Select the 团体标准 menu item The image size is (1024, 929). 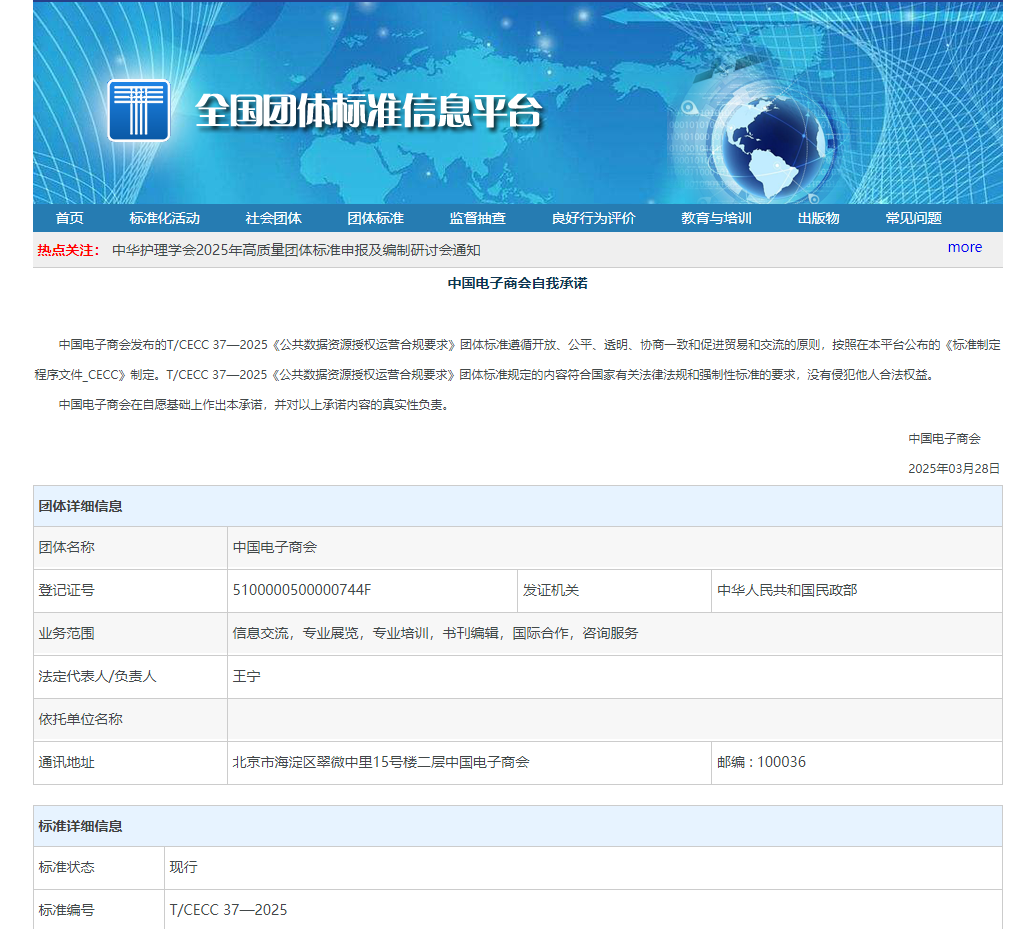376,218
